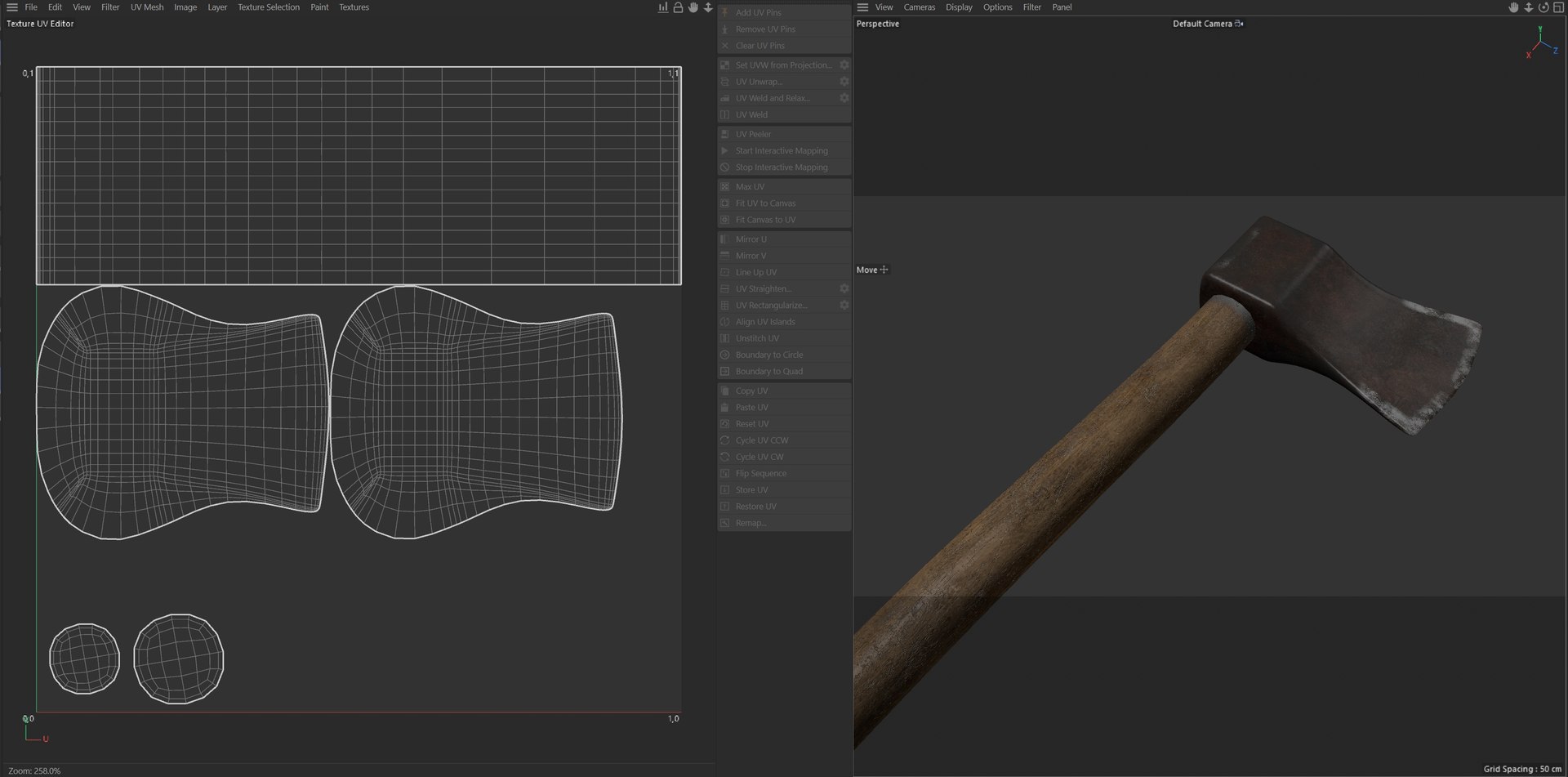This screenshot has height=777, width=1568.
Task: Open the UV editor hamburger menu
Action: pos(12,7)
